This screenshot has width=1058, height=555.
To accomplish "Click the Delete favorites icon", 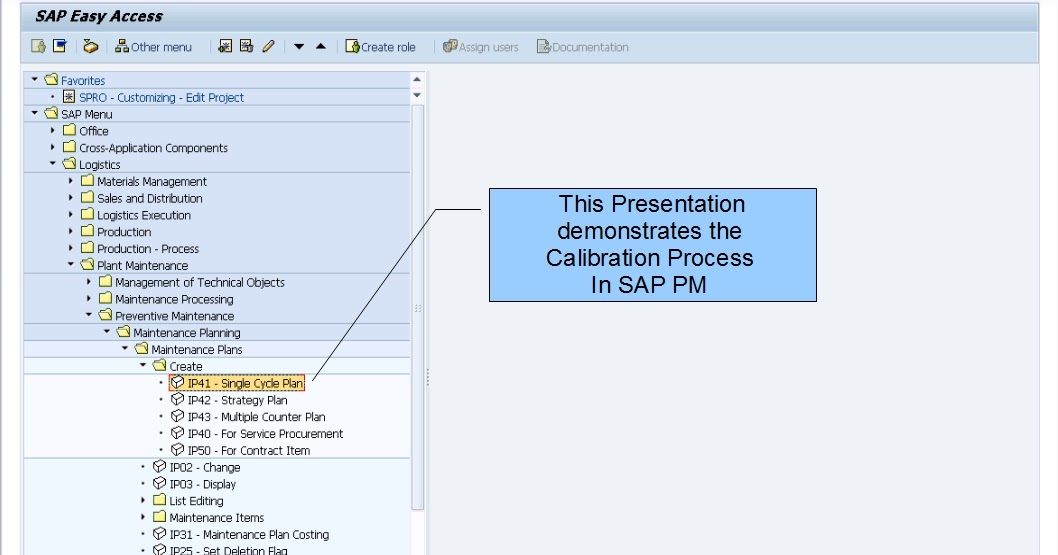I will [246, 47].
